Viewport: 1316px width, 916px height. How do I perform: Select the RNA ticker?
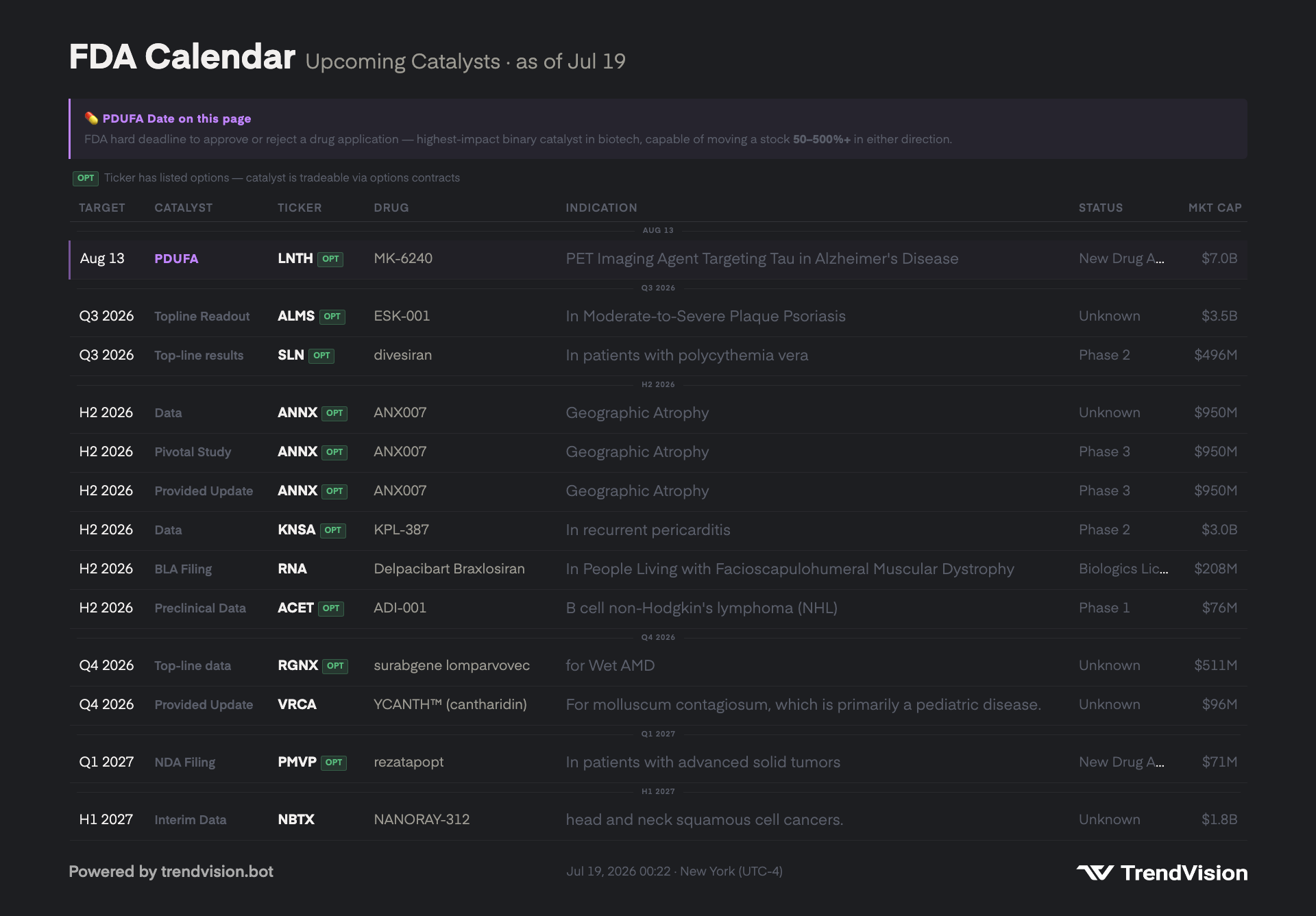click(292, 569)
